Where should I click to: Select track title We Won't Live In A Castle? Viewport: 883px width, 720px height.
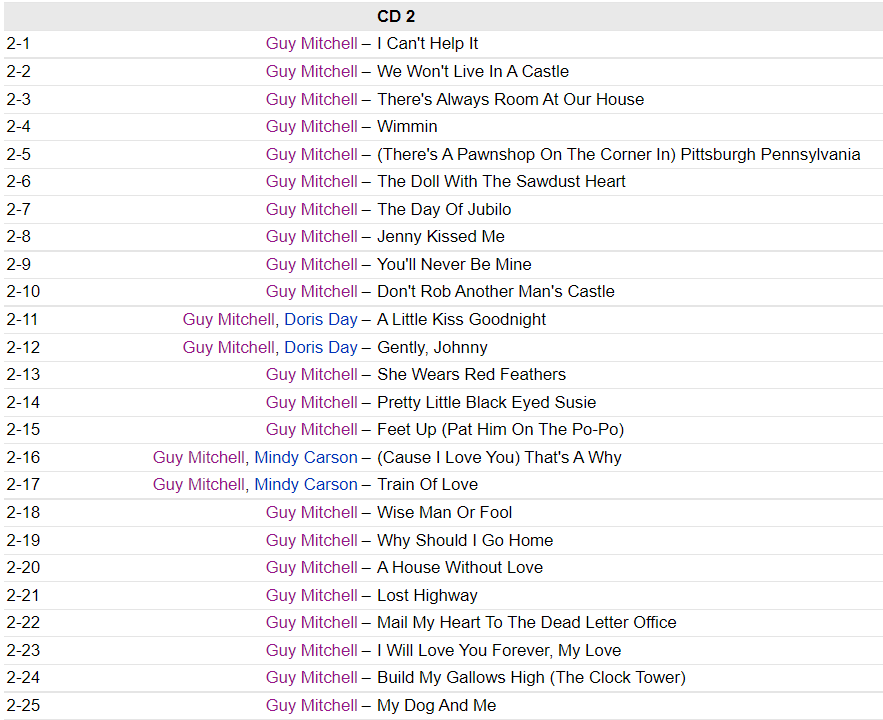click(473, 71)
